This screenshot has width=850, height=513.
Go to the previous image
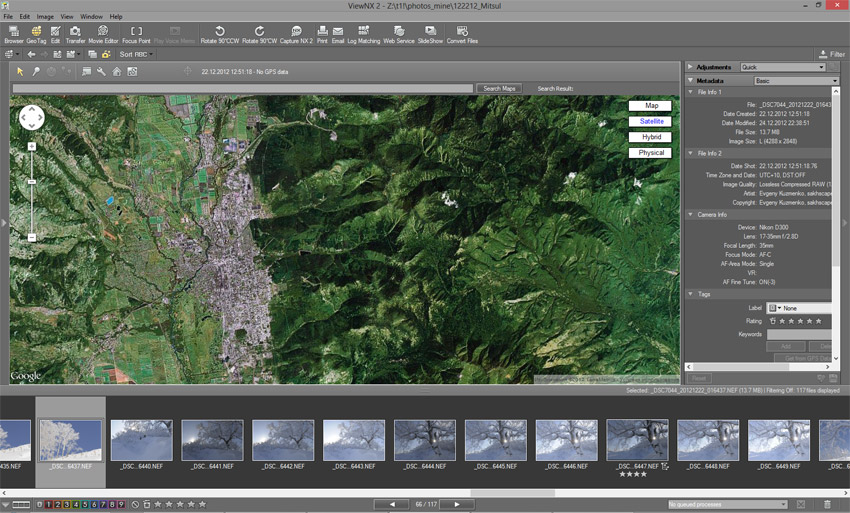[x=392, y=504]
